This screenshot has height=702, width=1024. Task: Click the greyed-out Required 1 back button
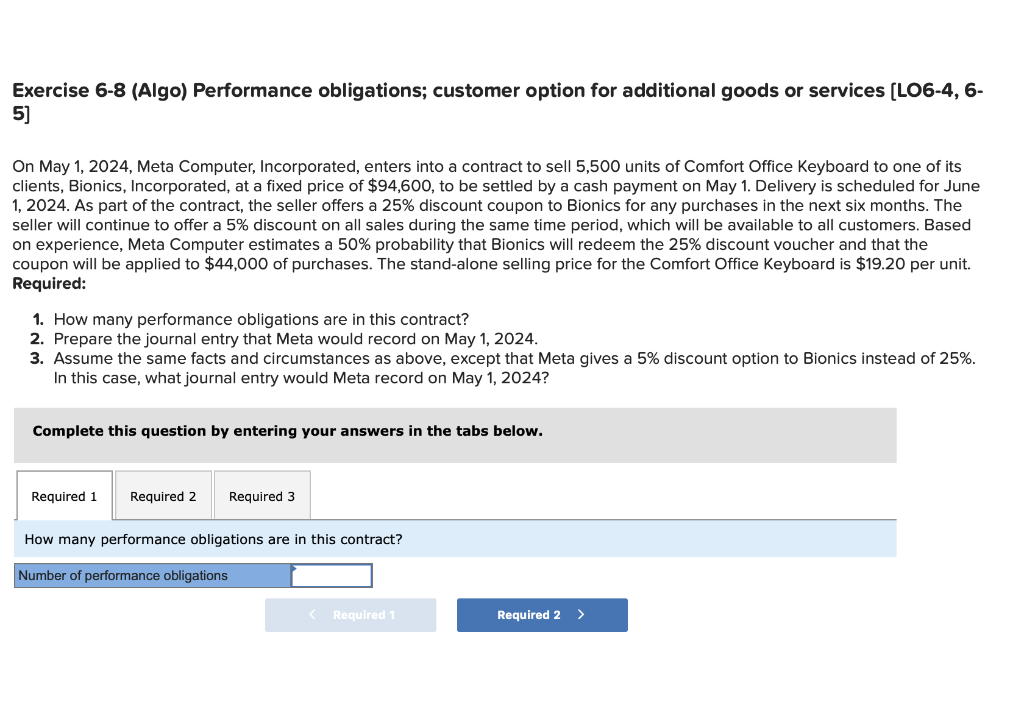350,615
